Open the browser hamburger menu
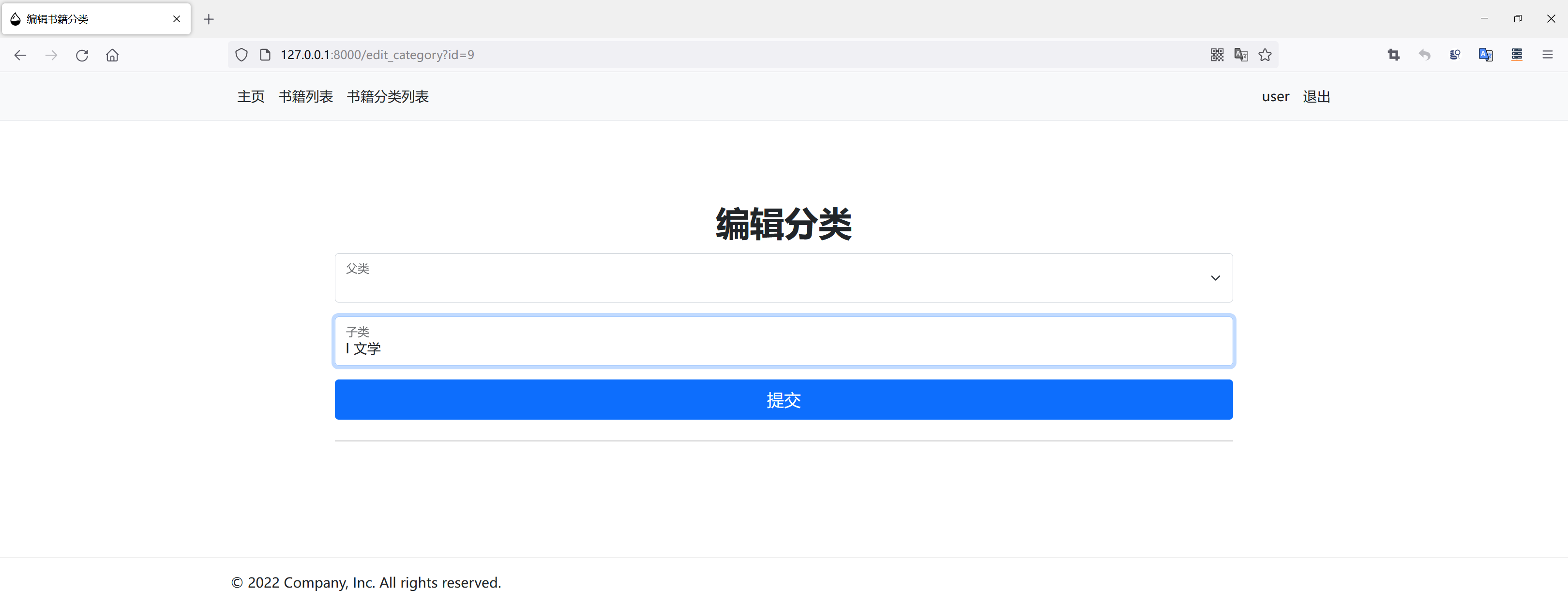The height and width of the screenshot is (606, 1568). tap(1548, 55)
